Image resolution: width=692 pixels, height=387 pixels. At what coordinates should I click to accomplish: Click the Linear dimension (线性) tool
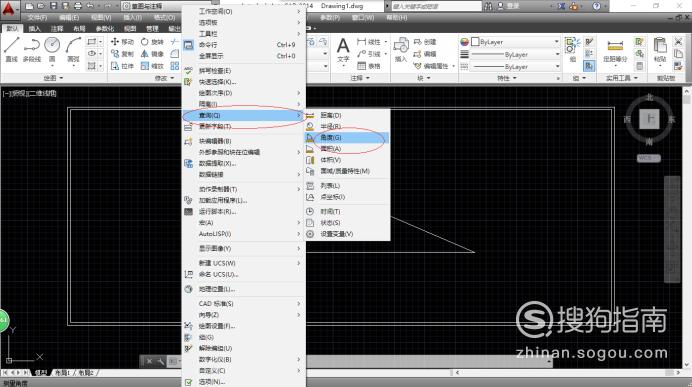pos(370,42)
